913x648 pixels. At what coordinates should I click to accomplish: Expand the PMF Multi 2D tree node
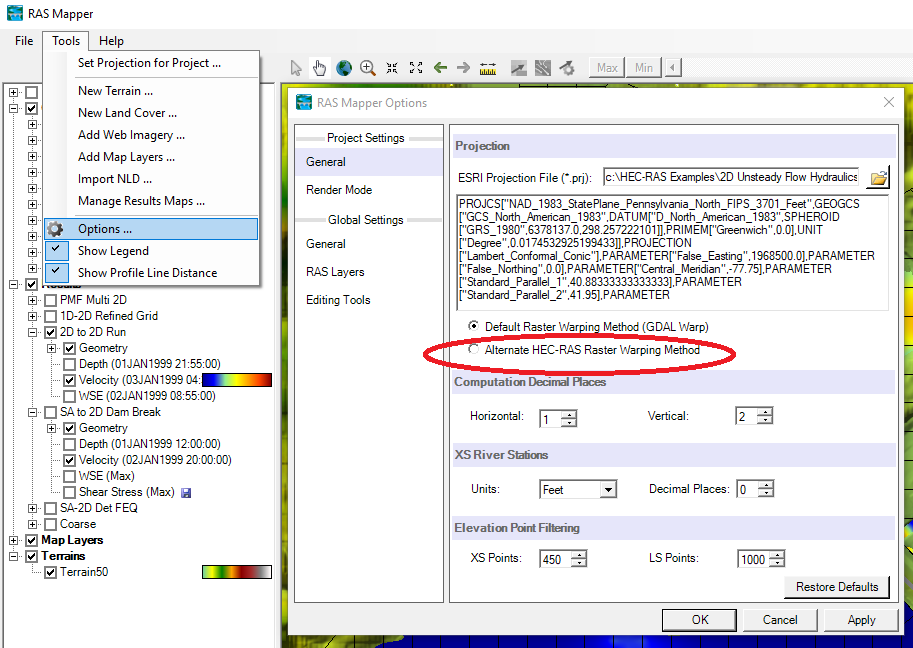click(x=33, y=300)
